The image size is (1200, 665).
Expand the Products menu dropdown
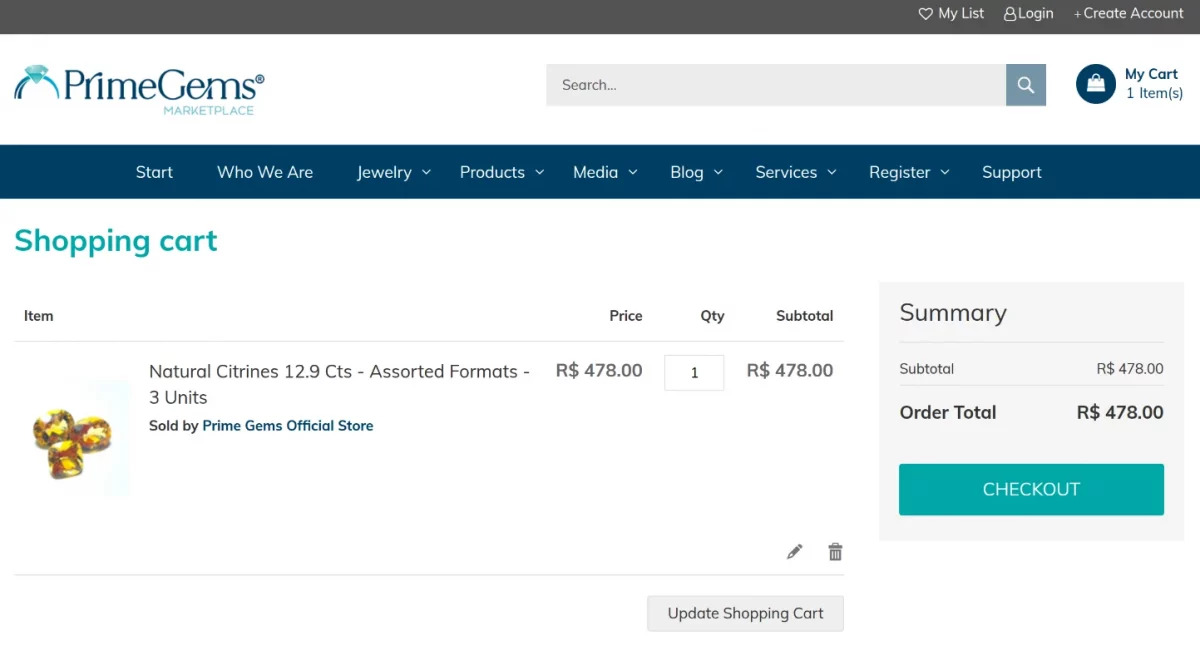(x=502, y=172)
